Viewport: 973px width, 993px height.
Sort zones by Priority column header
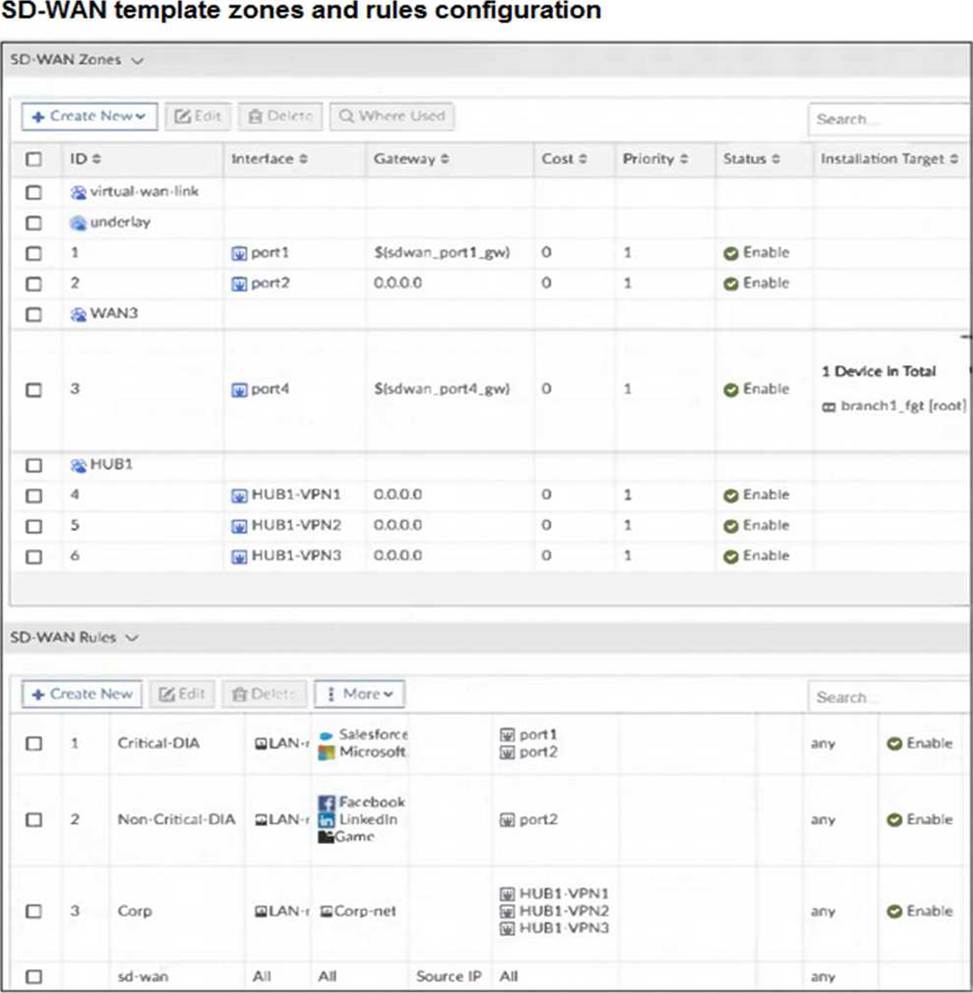click(x=655, y=159)
